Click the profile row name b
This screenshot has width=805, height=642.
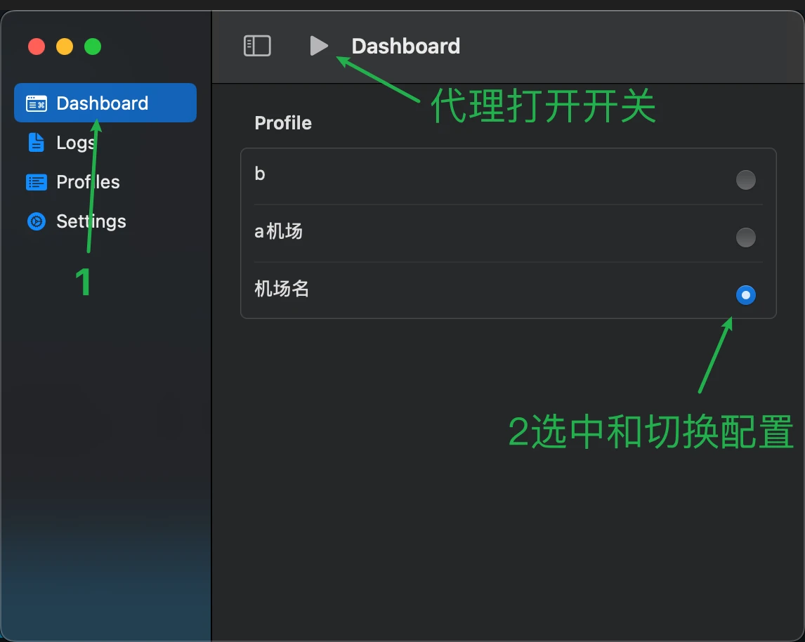click(x=260, y=174)
